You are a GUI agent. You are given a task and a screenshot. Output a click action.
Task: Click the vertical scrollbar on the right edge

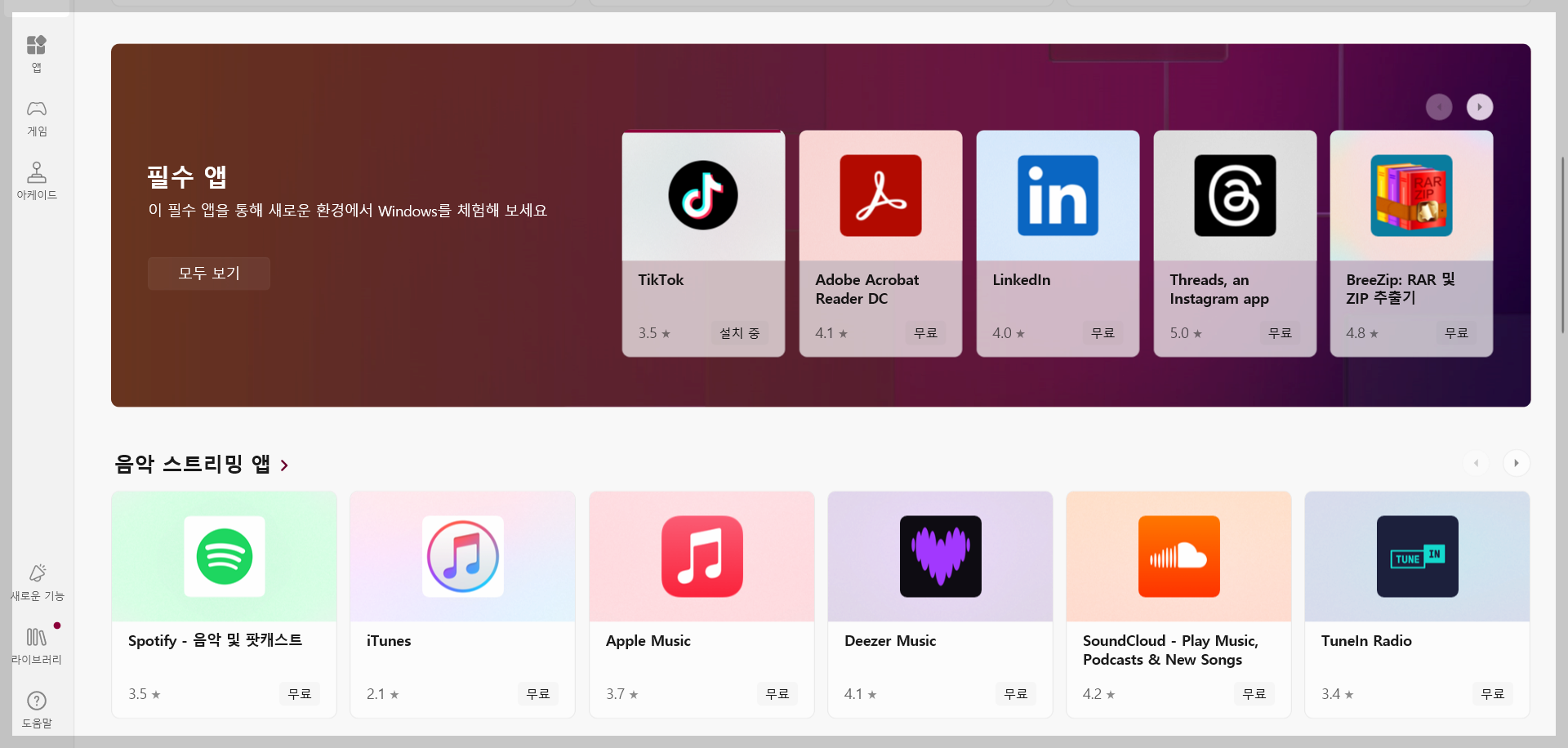pyautogui.click(x=1562, y=245)
